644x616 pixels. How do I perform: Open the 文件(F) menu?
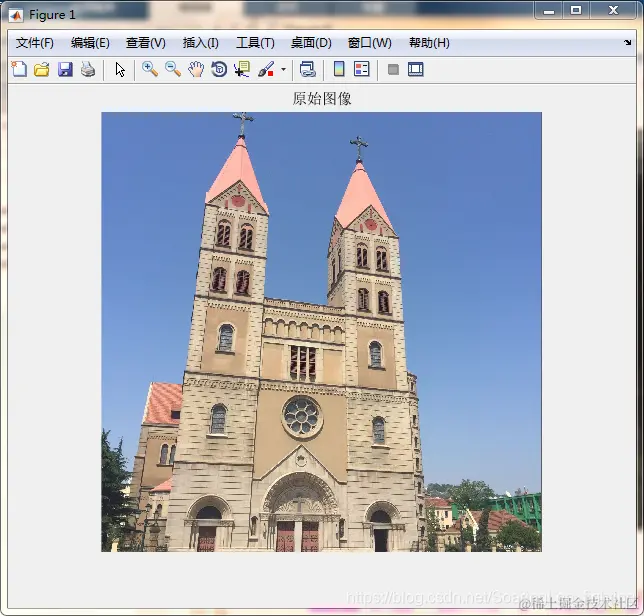pos(35,43)
